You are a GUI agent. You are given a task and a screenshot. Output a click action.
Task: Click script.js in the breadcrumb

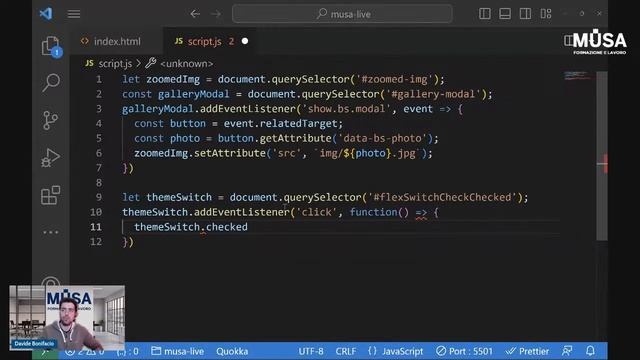115,64
